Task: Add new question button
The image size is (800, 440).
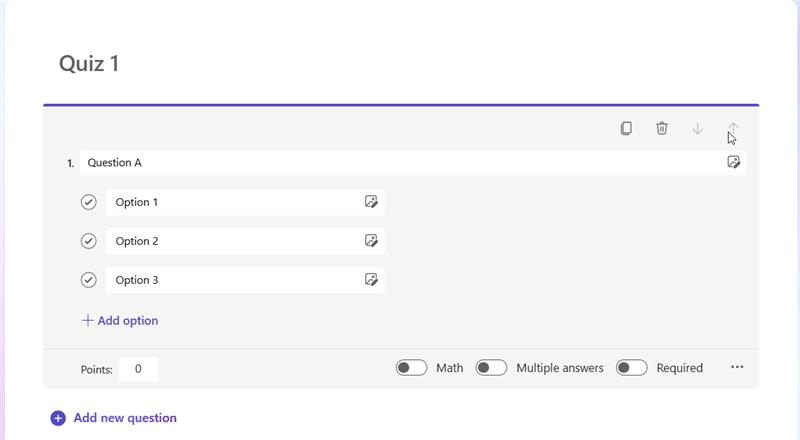Action: click(114, 418)
